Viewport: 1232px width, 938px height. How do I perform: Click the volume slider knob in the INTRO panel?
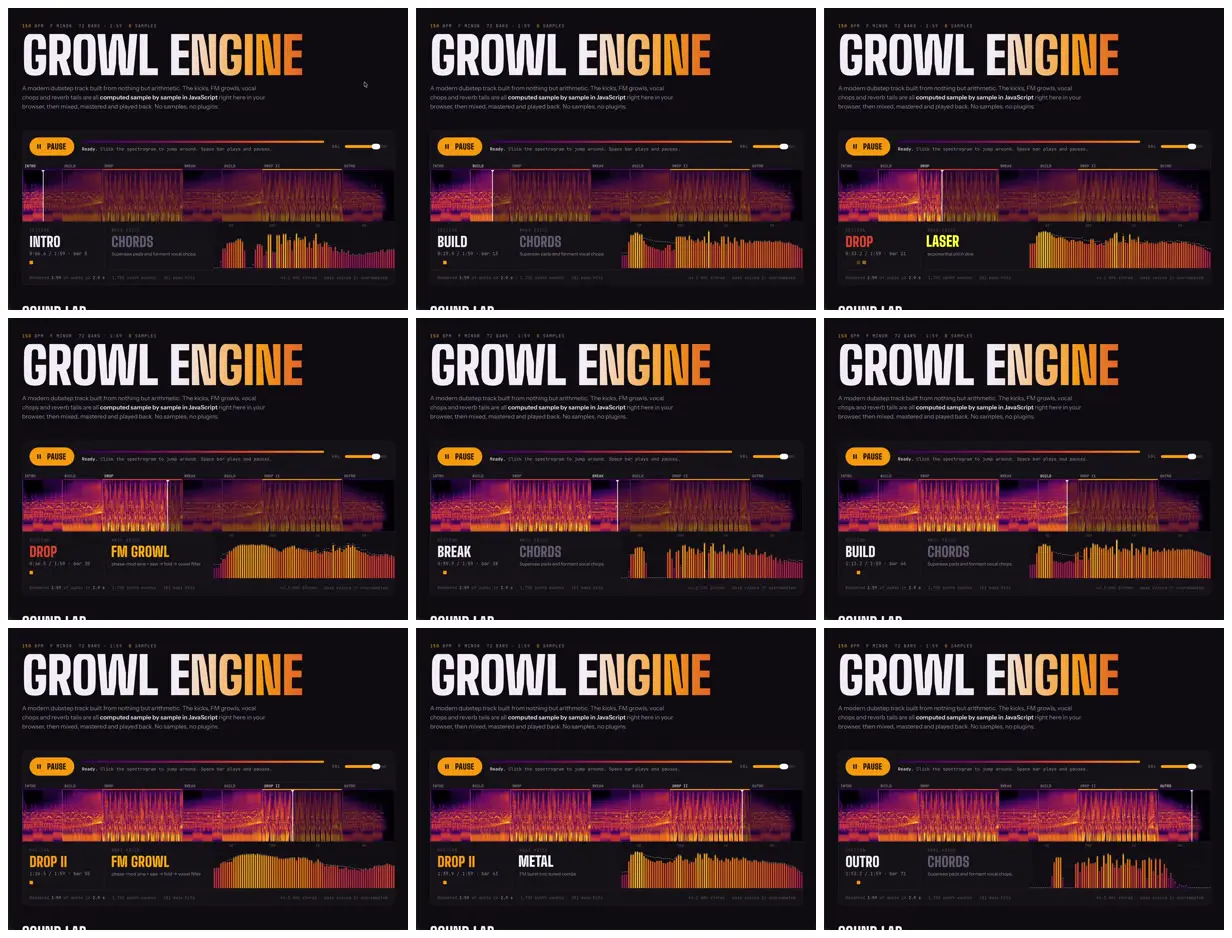click(376, 147)
